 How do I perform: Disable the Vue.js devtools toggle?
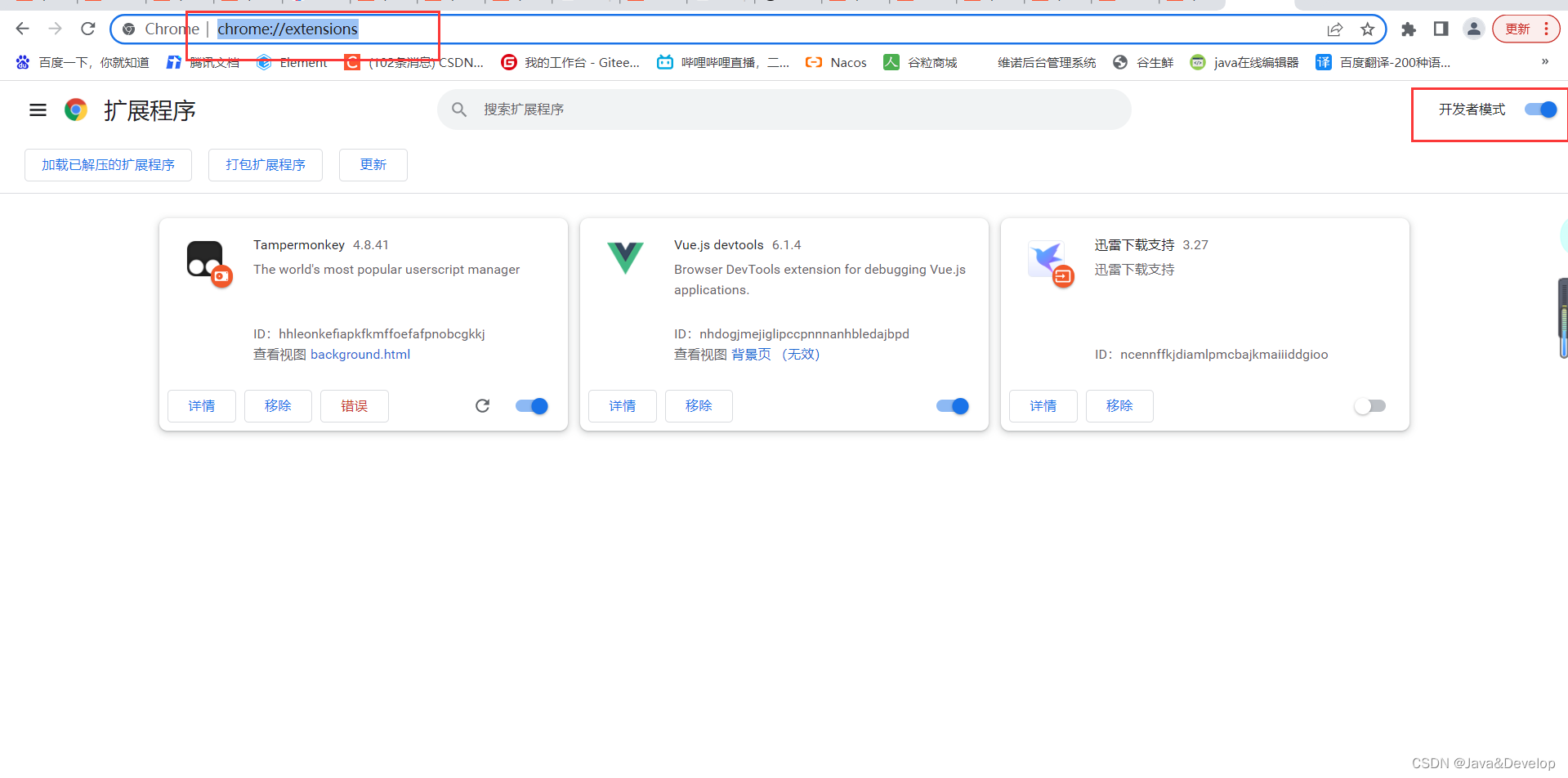pos(953,406)
